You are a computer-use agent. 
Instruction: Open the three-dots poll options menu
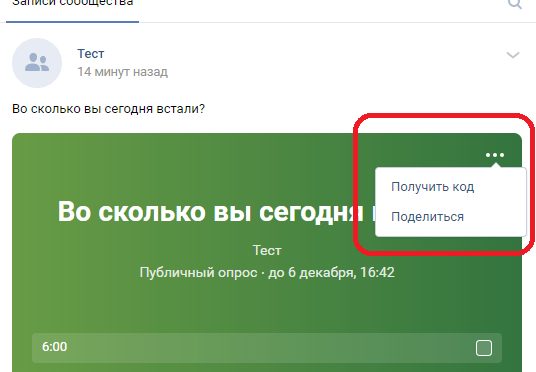tap(495, 155)
